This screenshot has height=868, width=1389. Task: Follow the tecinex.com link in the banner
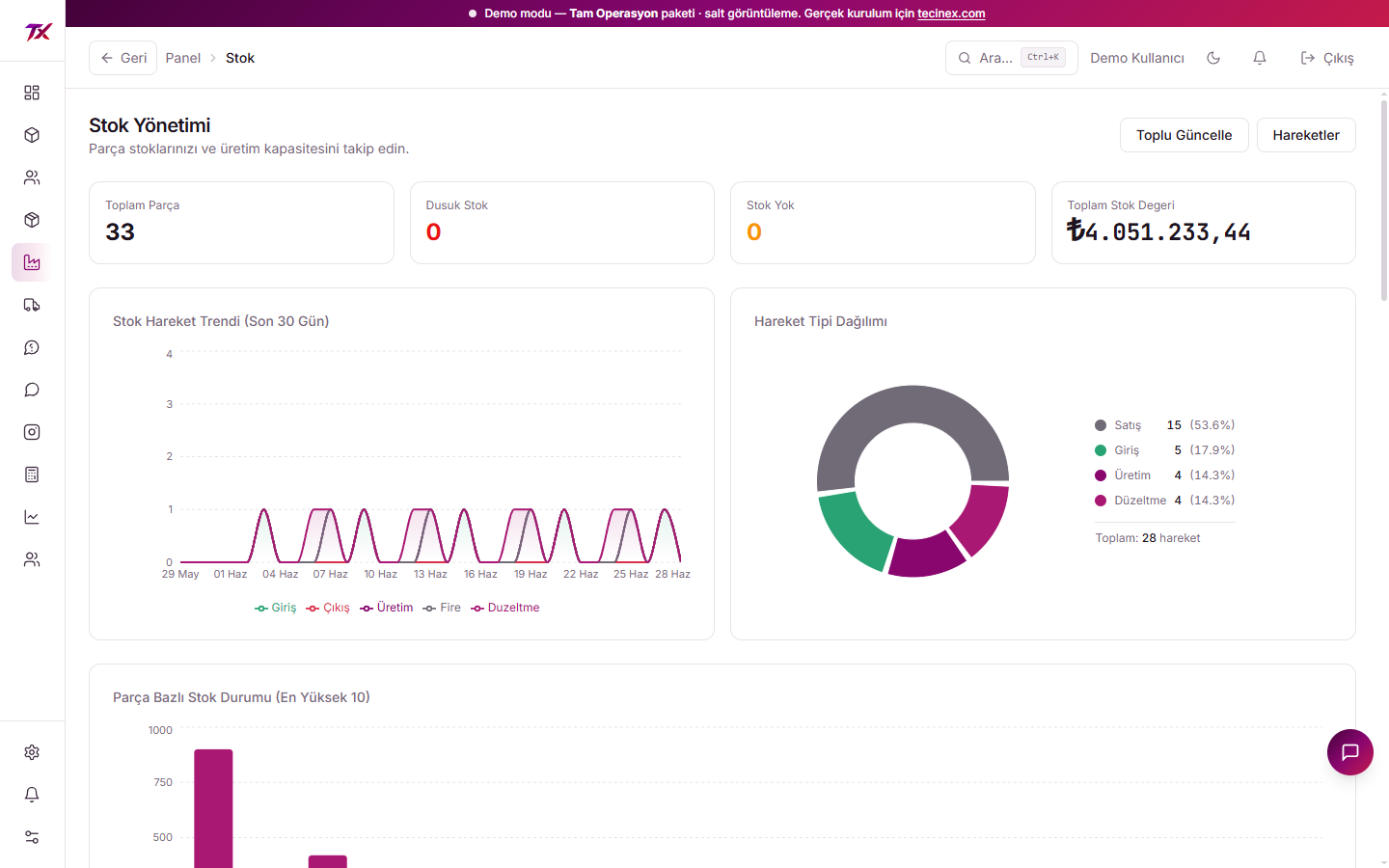point(951,14)
